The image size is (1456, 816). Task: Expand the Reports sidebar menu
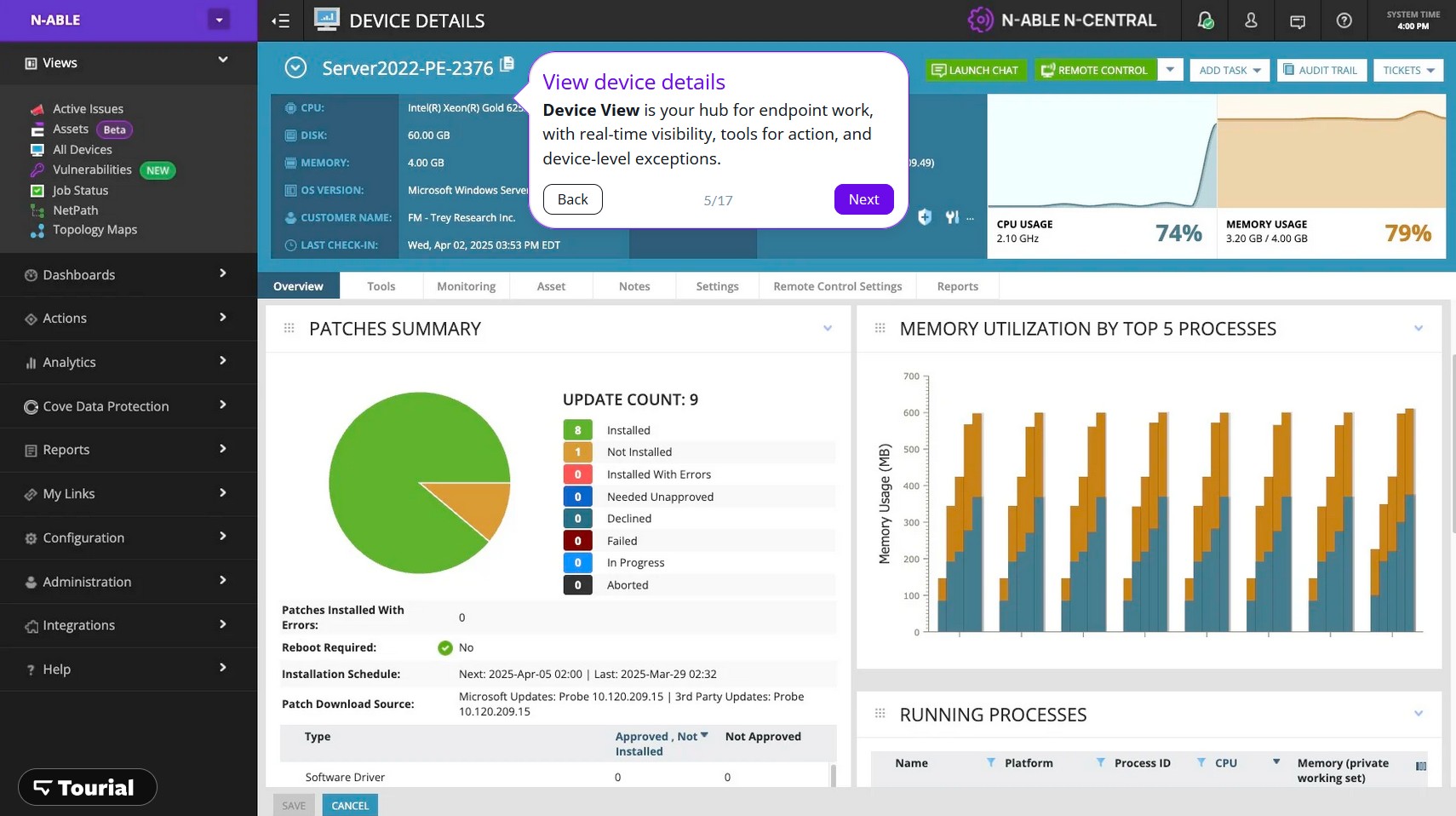pyautogui.click(x=223, y=449)
